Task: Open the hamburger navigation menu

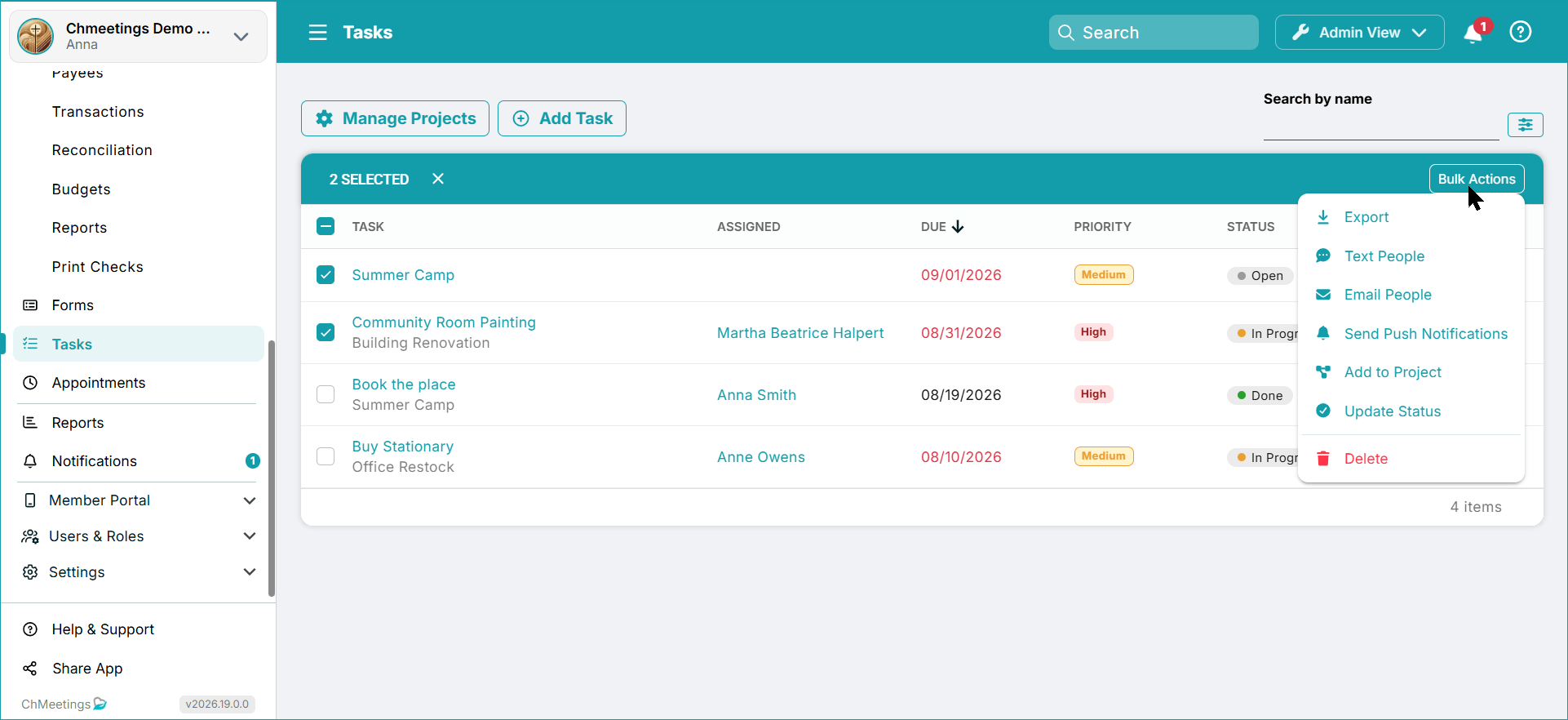Action: [x=317, y=33]
